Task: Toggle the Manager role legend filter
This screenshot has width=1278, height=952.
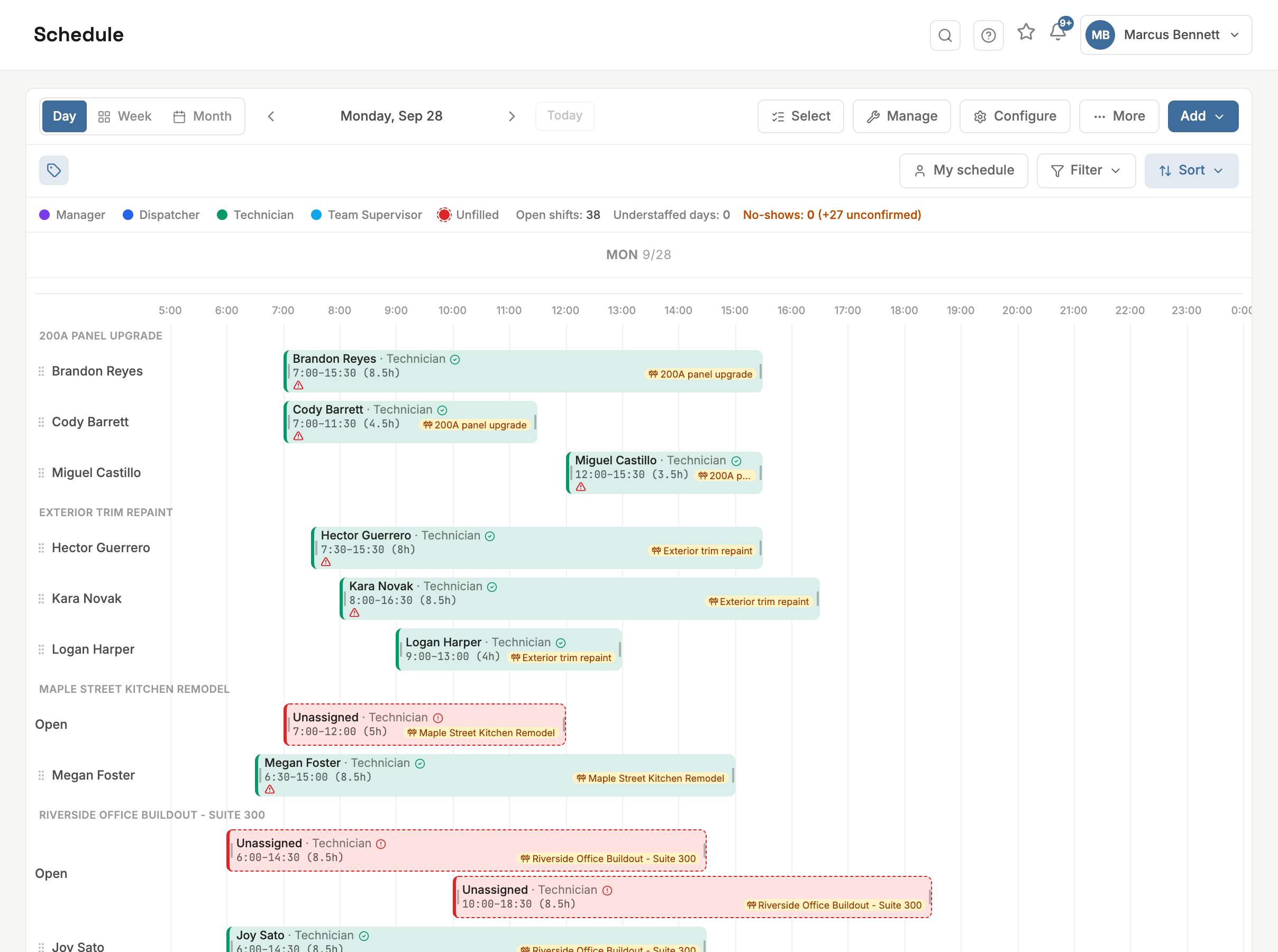Action: point(72,215)
